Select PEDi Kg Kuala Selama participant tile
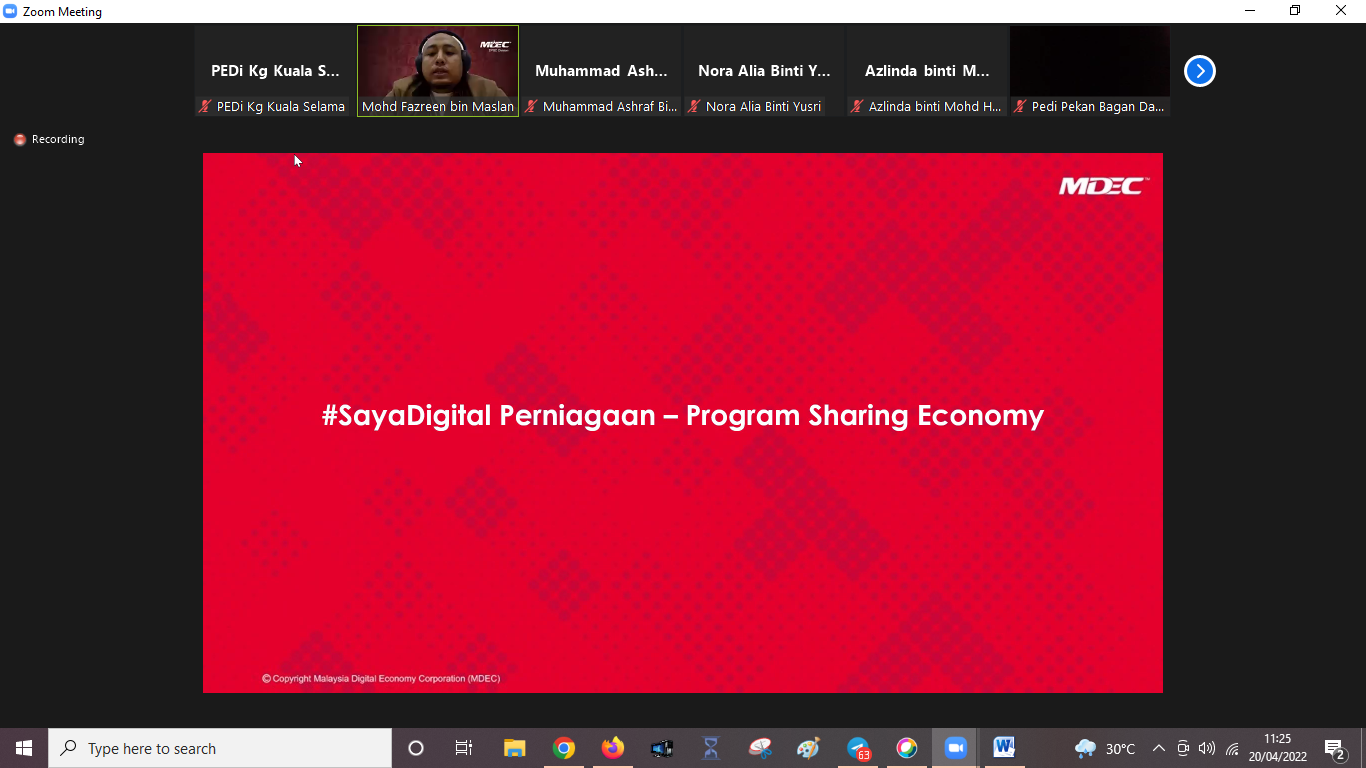 (275, 71)
